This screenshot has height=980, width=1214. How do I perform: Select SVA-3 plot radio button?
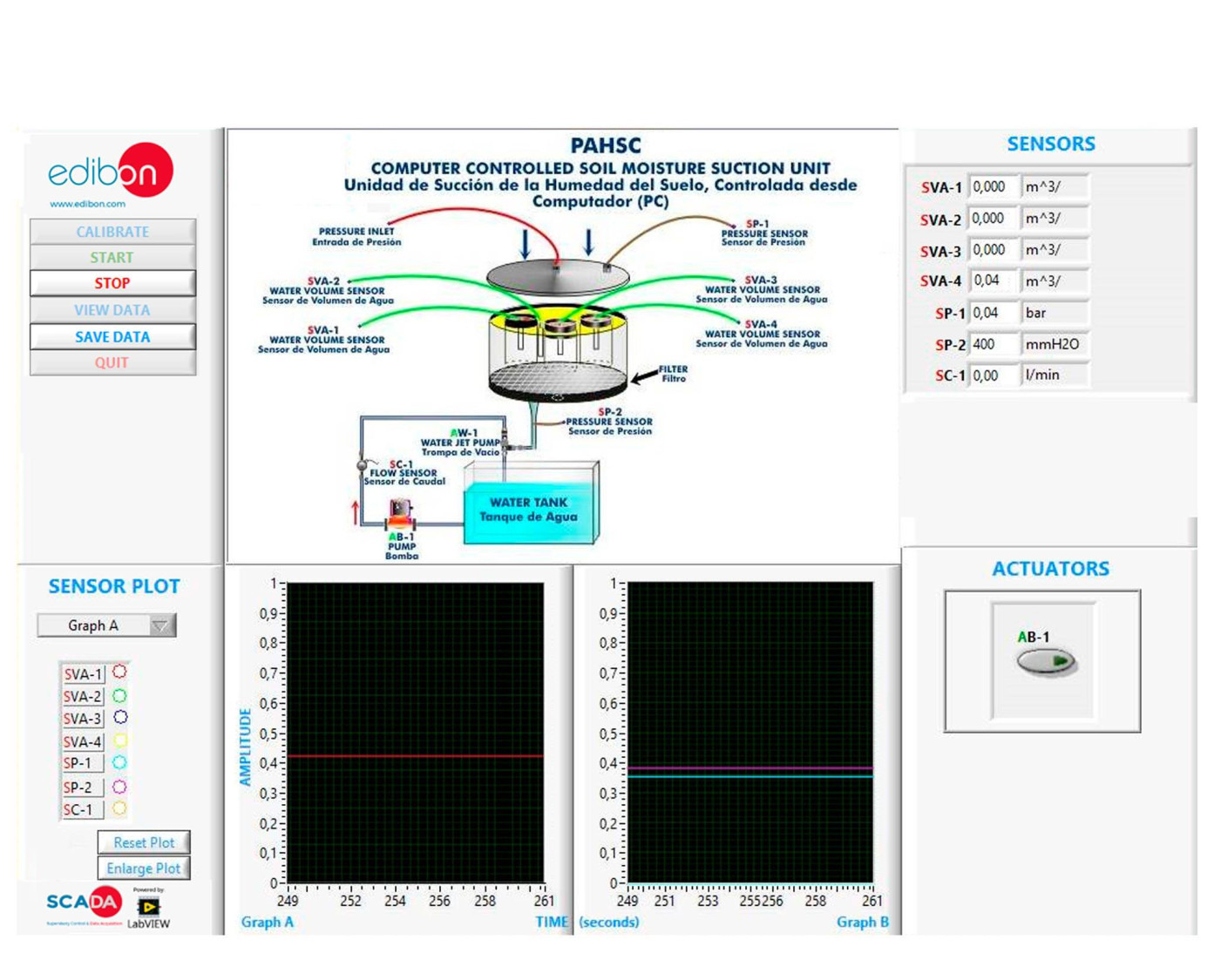click(x=119, y=718)
